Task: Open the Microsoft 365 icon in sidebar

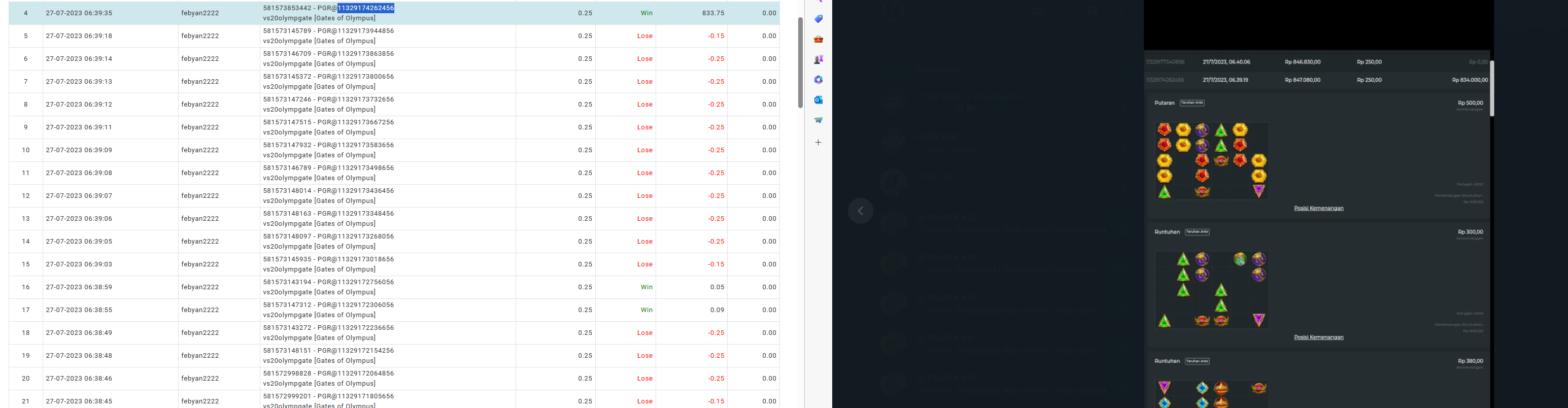Action: pos(819,80)
